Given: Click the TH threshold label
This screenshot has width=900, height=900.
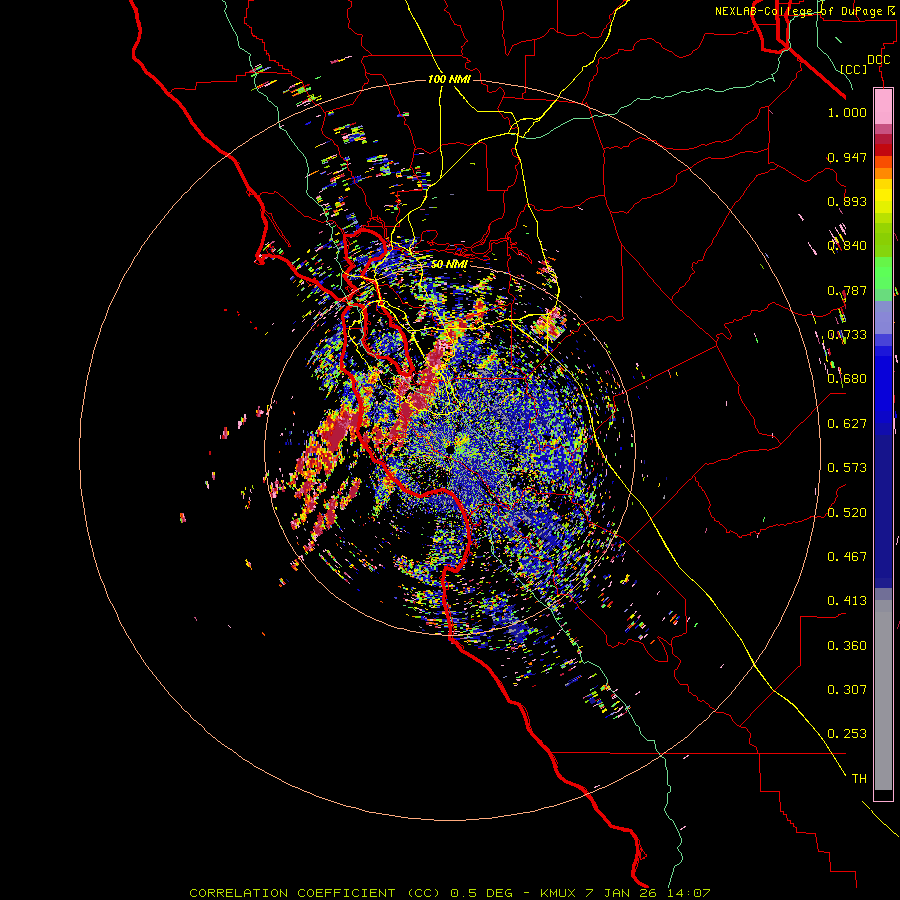Looking at the screenshot, I should click(x=859, y=779).
